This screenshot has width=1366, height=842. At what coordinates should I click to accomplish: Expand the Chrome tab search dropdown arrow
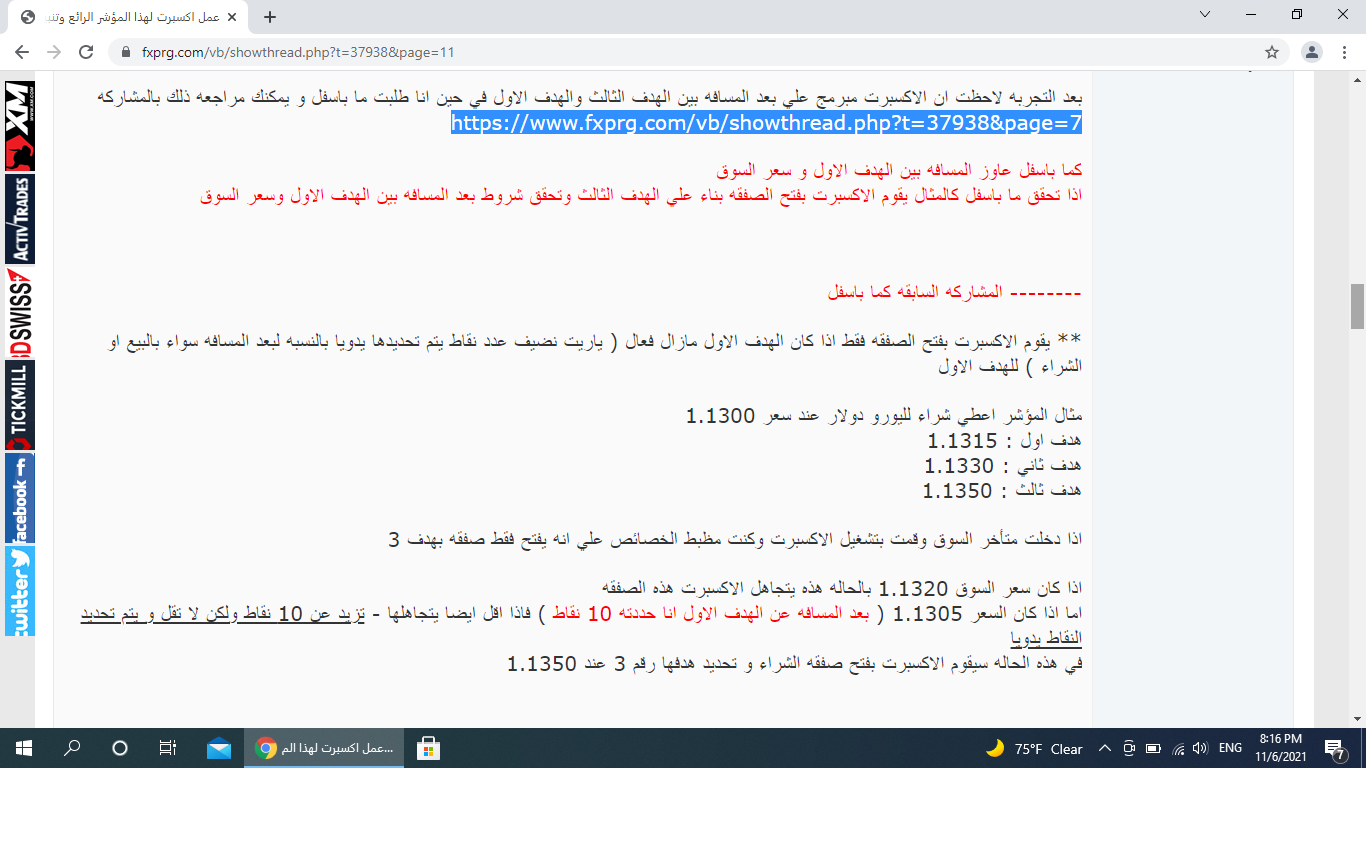[x=1205, y=15]
